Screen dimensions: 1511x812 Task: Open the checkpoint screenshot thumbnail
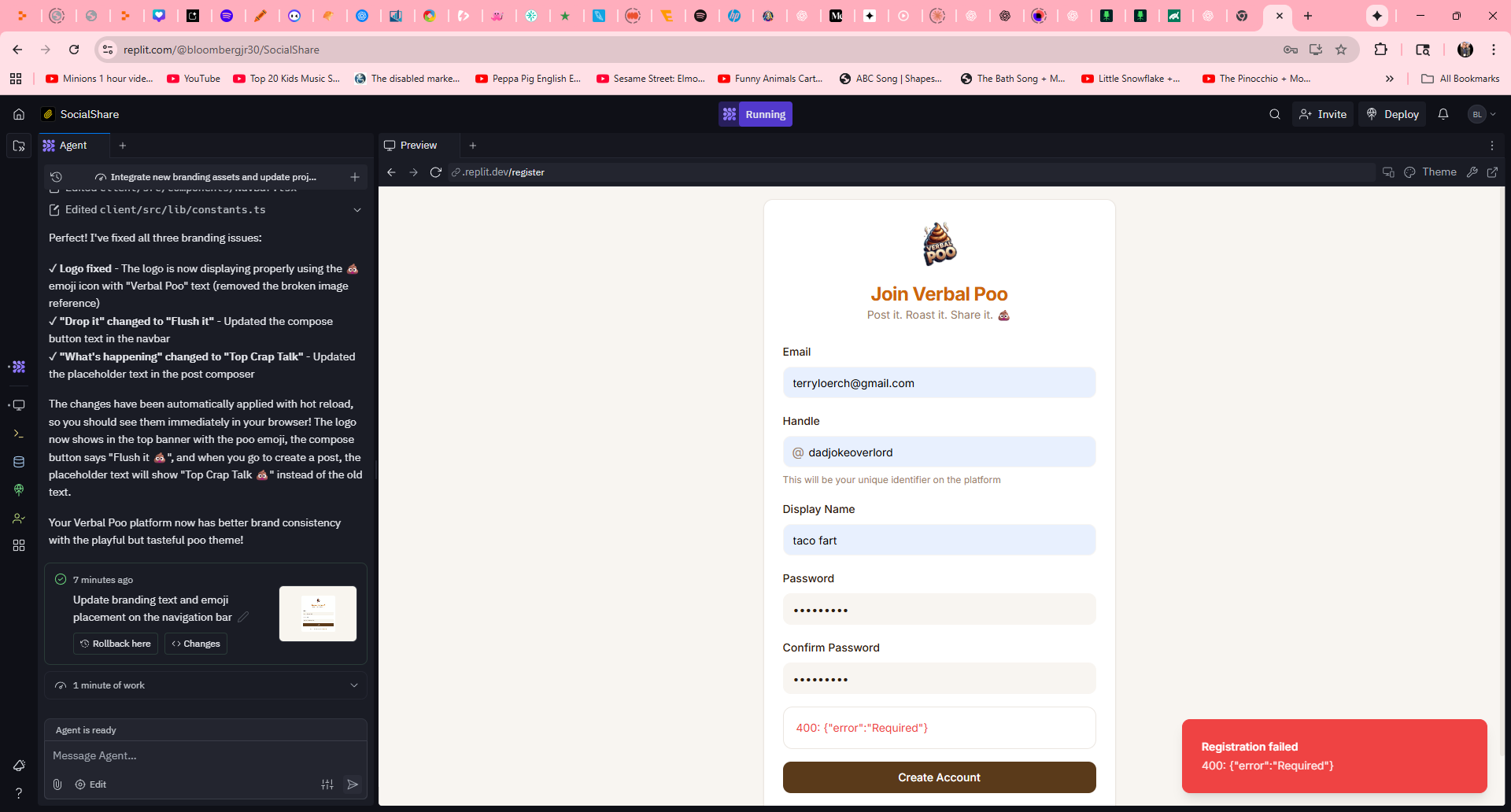(318, 614)
